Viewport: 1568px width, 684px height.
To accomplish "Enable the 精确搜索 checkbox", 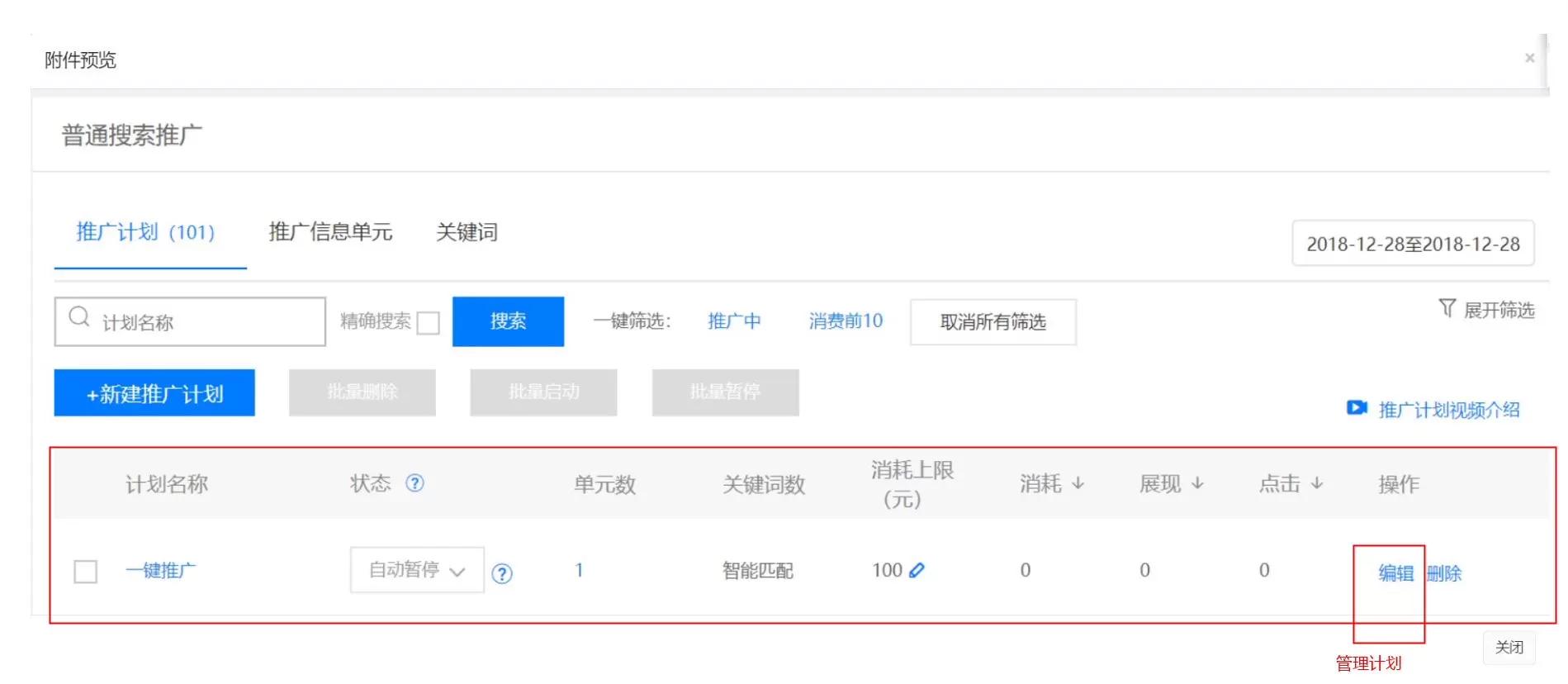I will [429, 322].
